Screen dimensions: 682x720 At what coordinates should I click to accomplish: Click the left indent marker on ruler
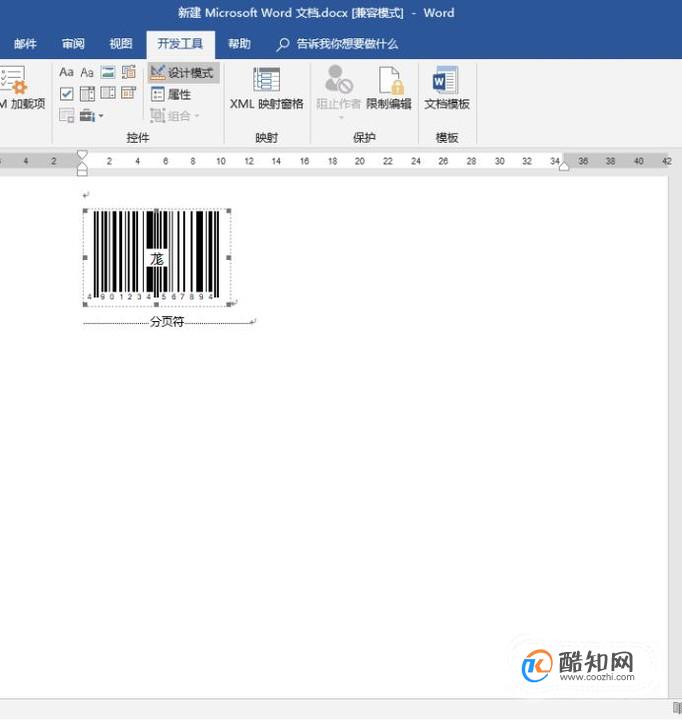click(x=82, y=171)
